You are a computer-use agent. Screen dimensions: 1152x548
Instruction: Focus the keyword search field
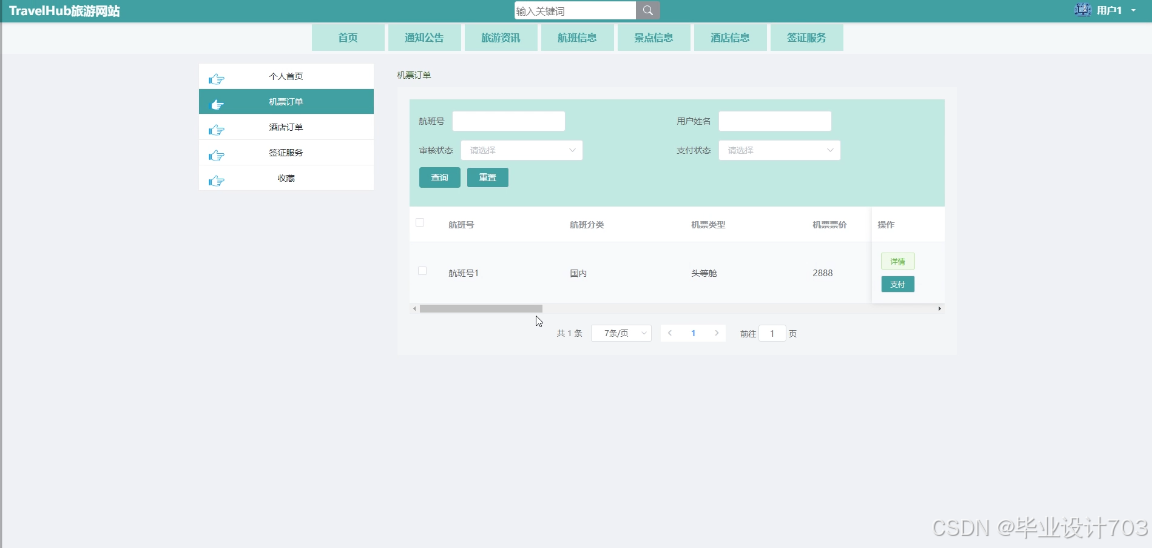click(x=575, y=10)
